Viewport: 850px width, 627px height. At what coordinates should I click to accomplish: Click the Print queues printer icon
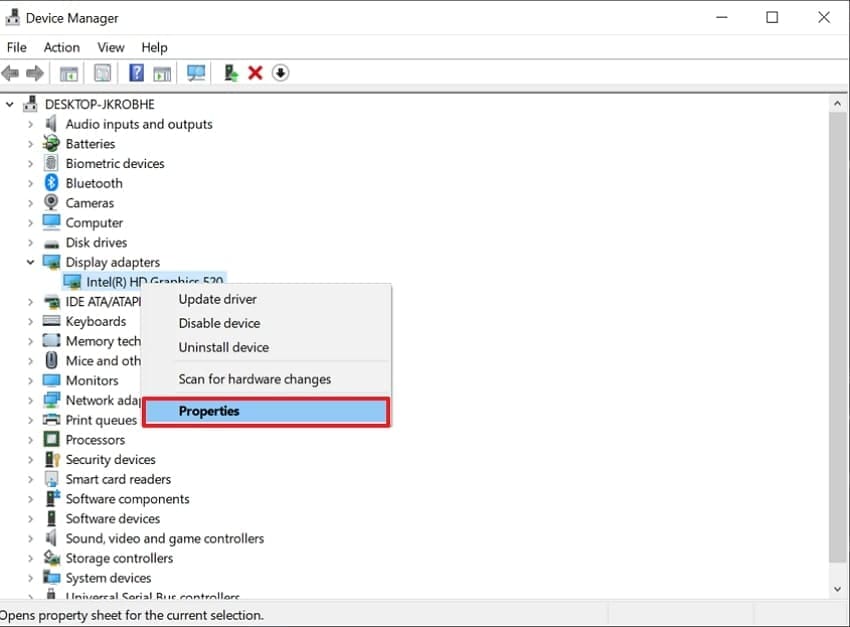(x=51, y=419)
